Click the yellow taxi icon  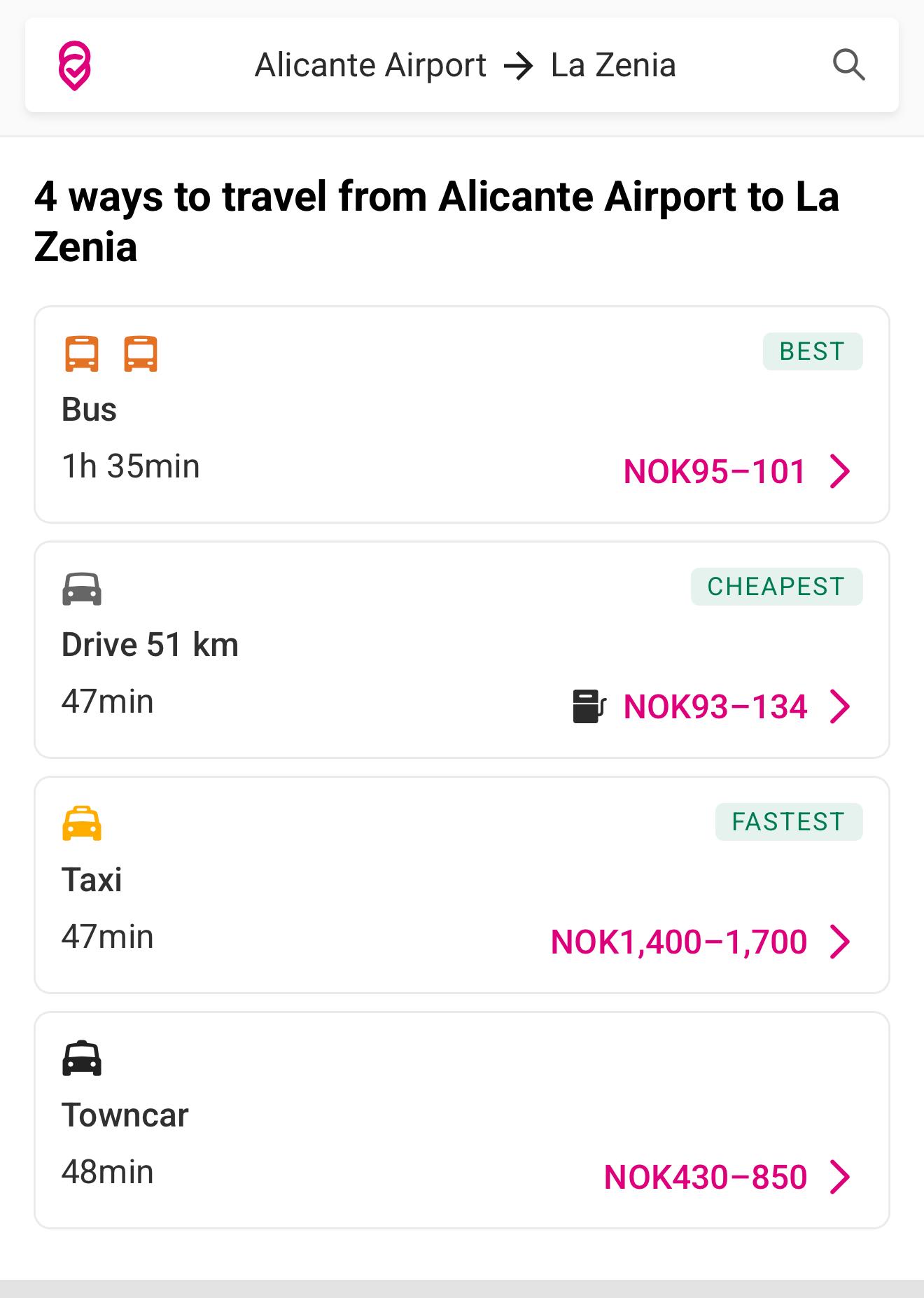coord(82,824)
